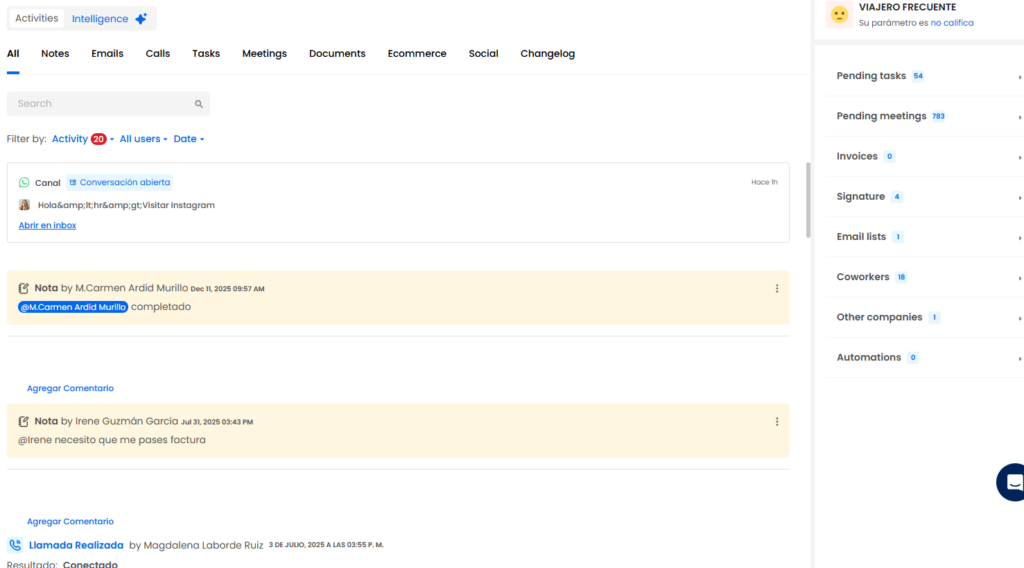Click the WhatsApp Canal icon
The image size is (1024, 568).
tap(24, 183)
